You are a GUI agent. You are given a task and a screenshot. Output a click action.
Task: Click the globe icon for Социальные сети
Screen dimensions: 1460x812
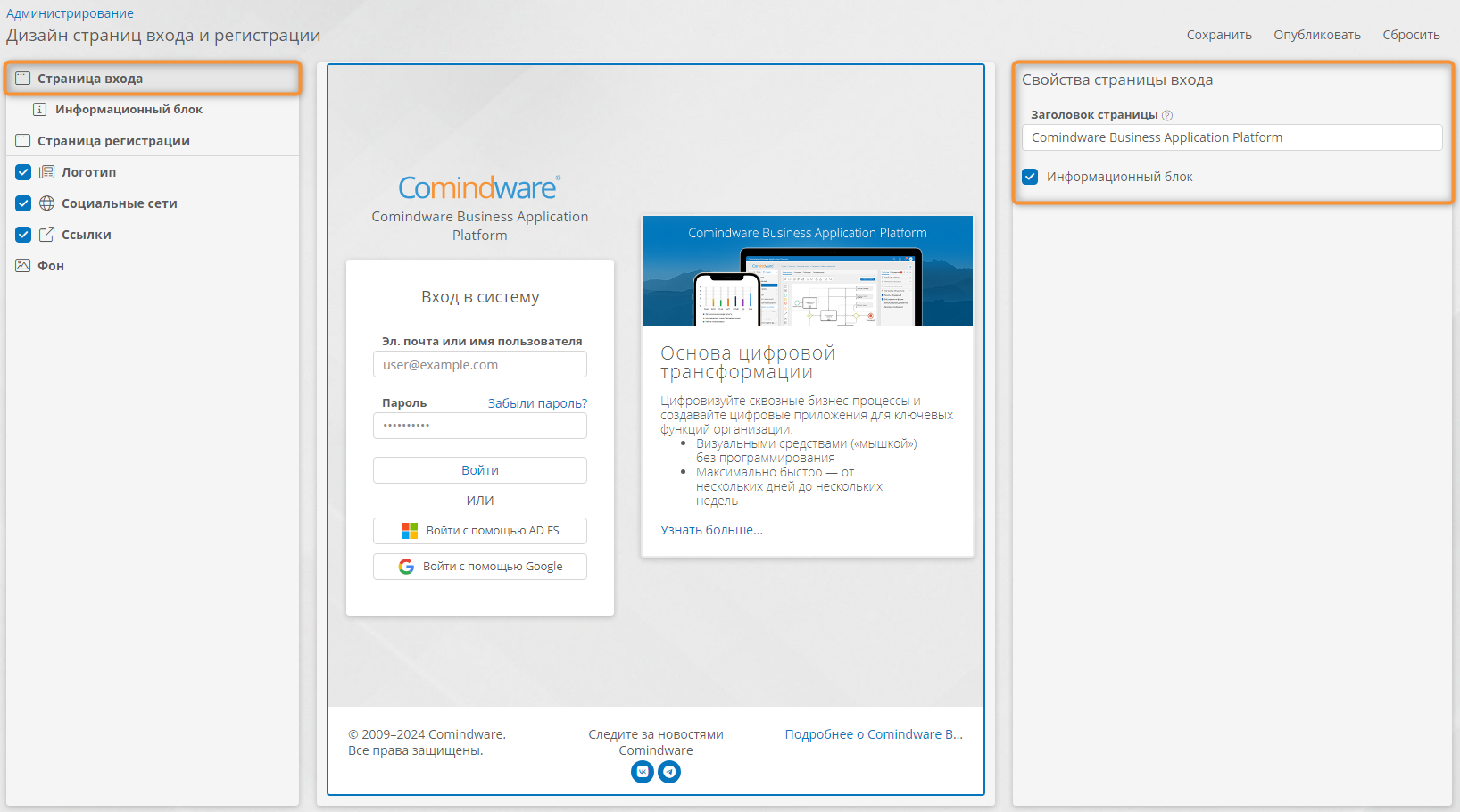(47, 203)
